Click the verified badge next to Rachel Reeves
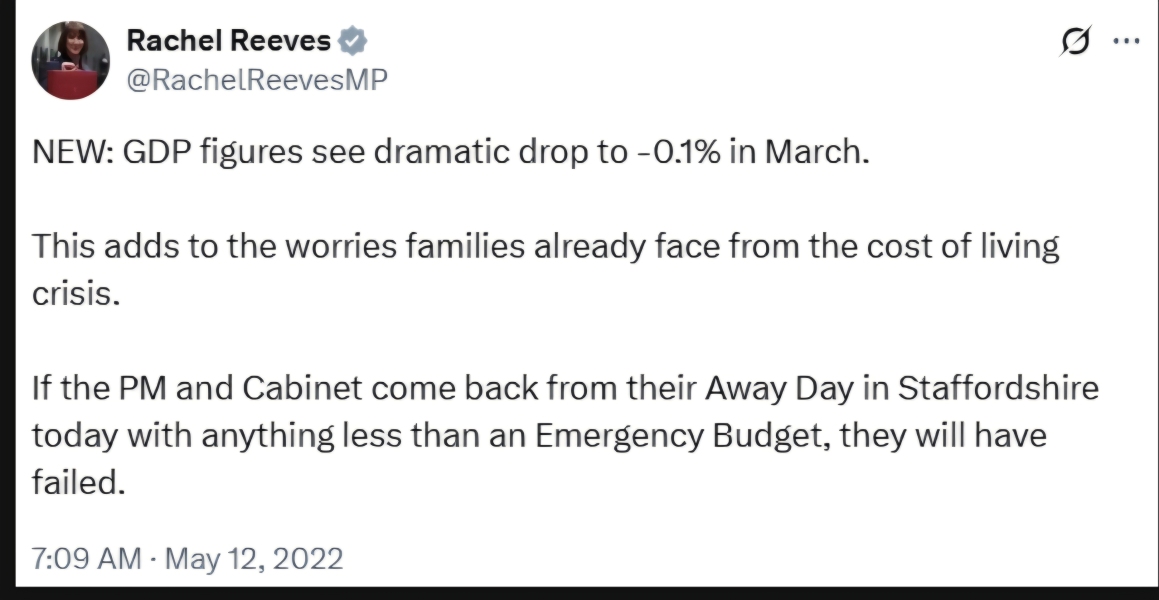 tap(352, 40)
